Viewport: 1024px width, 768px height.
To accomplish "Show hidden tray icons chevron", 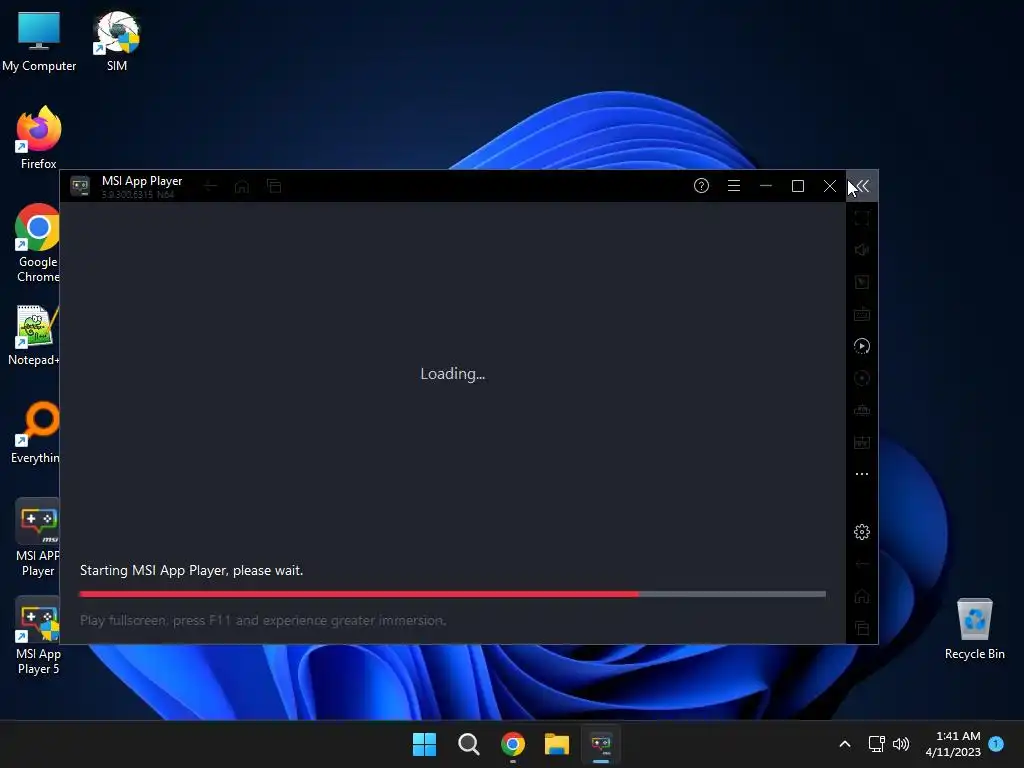I will 844,744.
